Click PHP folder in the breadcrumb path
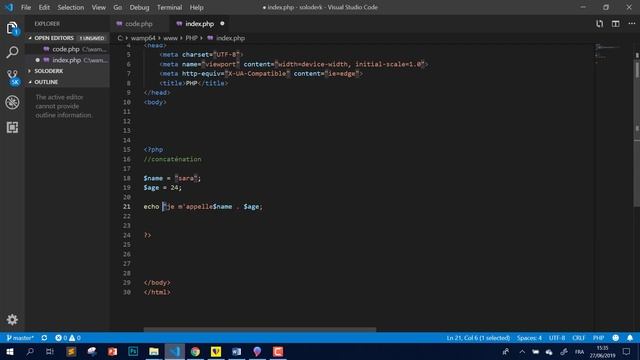 click(x=191, y=38)
